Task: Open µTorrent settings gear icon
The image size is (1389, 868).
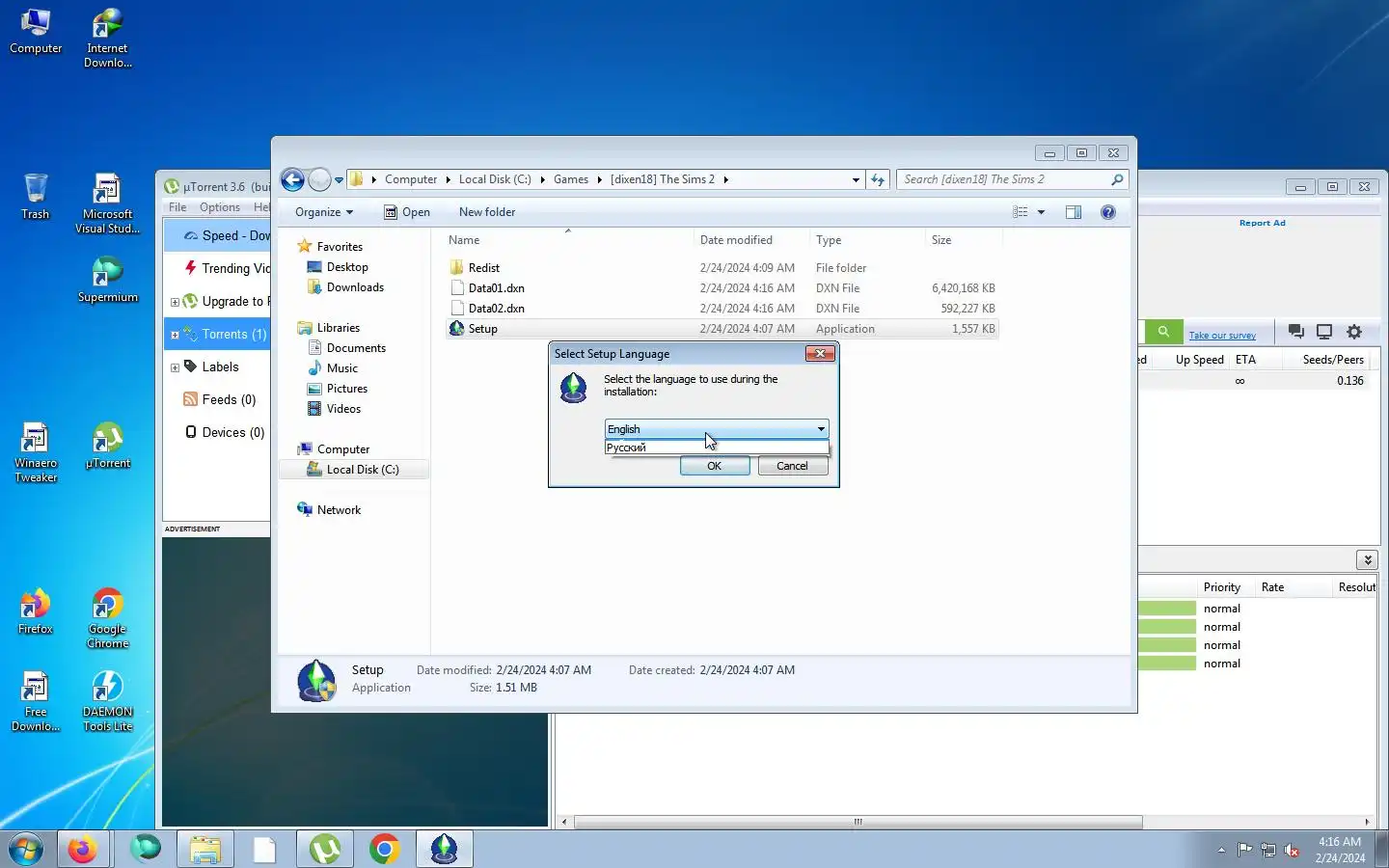Action: point(1354,332)
